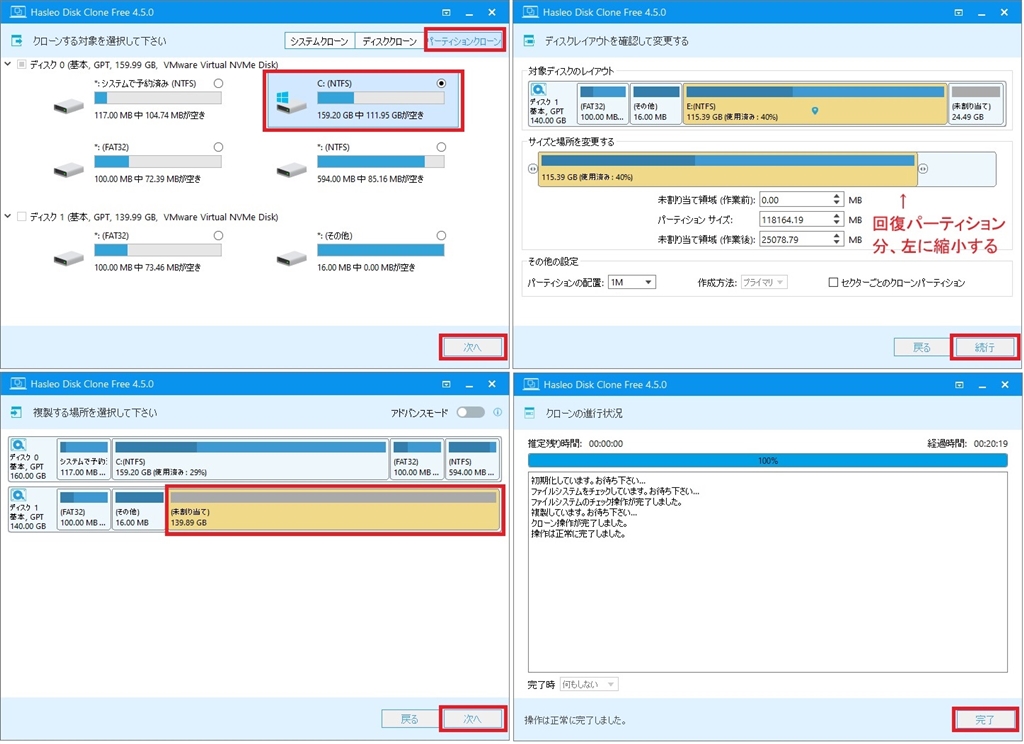The height and width of the screenshot is (744, 1024).
Task: Click the パーティション サイズ value field 118164.19
Action: click(x=795, y=219)
